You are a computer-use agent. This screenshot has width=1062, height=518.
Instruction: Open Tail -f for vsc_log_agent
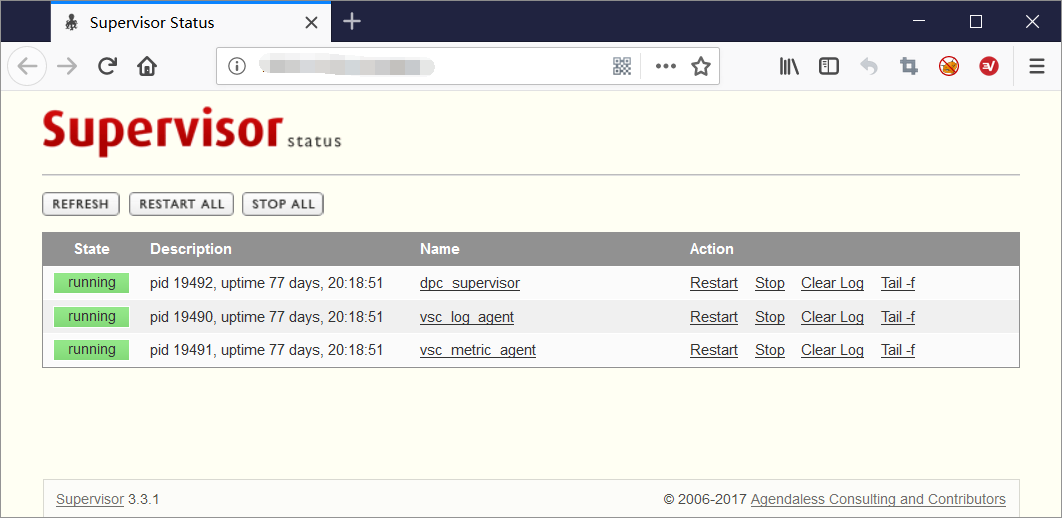[898, 317]
